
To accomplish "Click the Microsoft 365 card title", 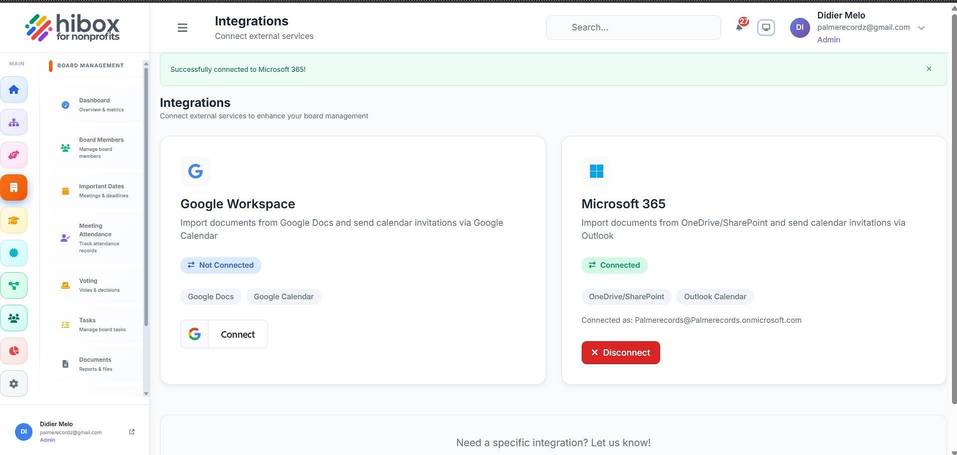I will (x=623, y=204).
